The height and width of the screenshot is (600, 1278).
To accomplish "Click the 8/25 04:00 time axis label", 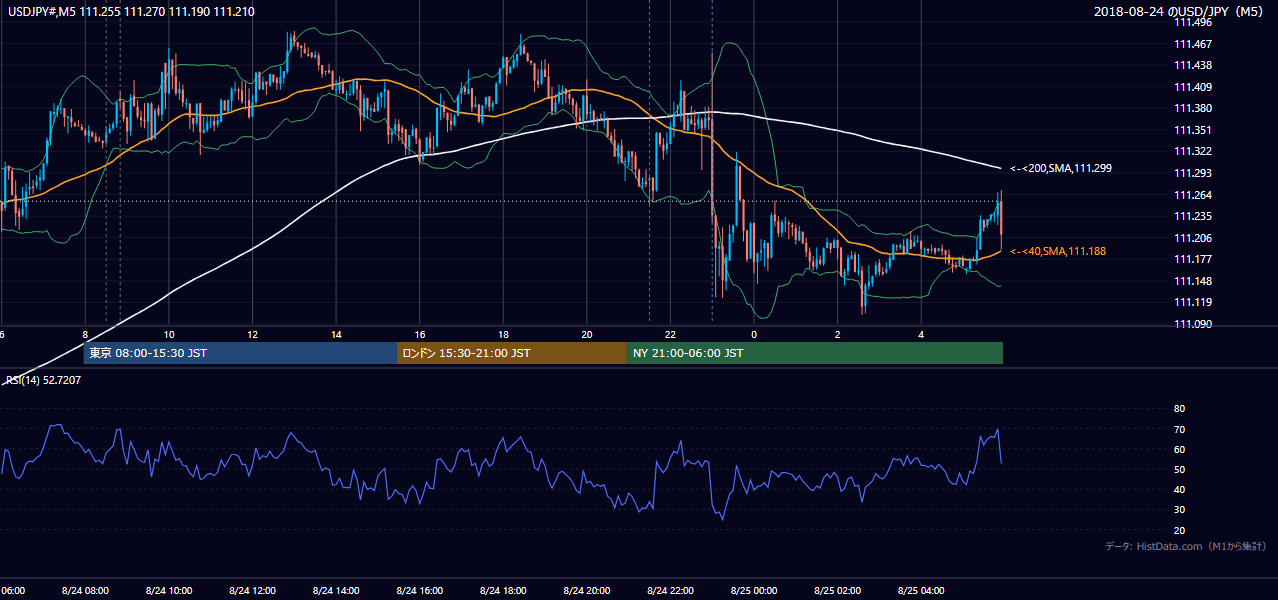I will click(920, 591).
